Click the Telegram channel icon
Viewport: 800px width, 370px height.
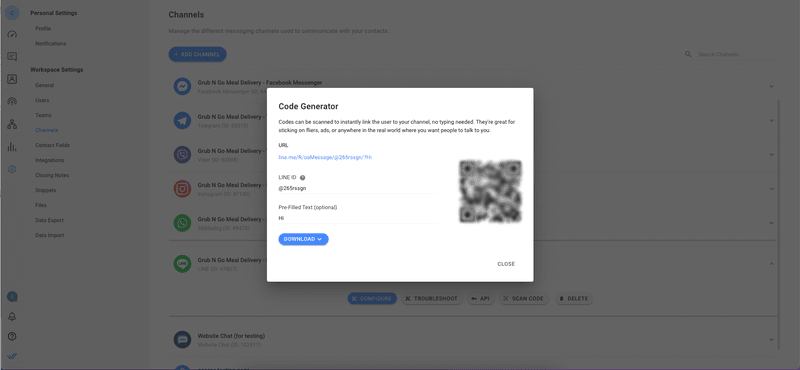coord(182,120)
